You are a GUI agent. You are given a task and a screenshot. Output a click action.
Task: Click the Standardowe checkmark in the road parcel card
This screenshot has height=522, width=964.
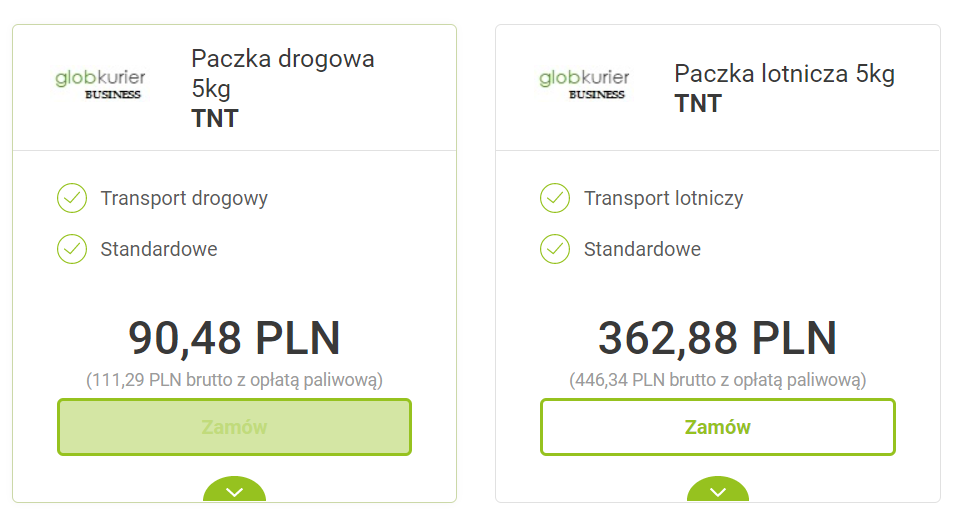tap(72, 249)
